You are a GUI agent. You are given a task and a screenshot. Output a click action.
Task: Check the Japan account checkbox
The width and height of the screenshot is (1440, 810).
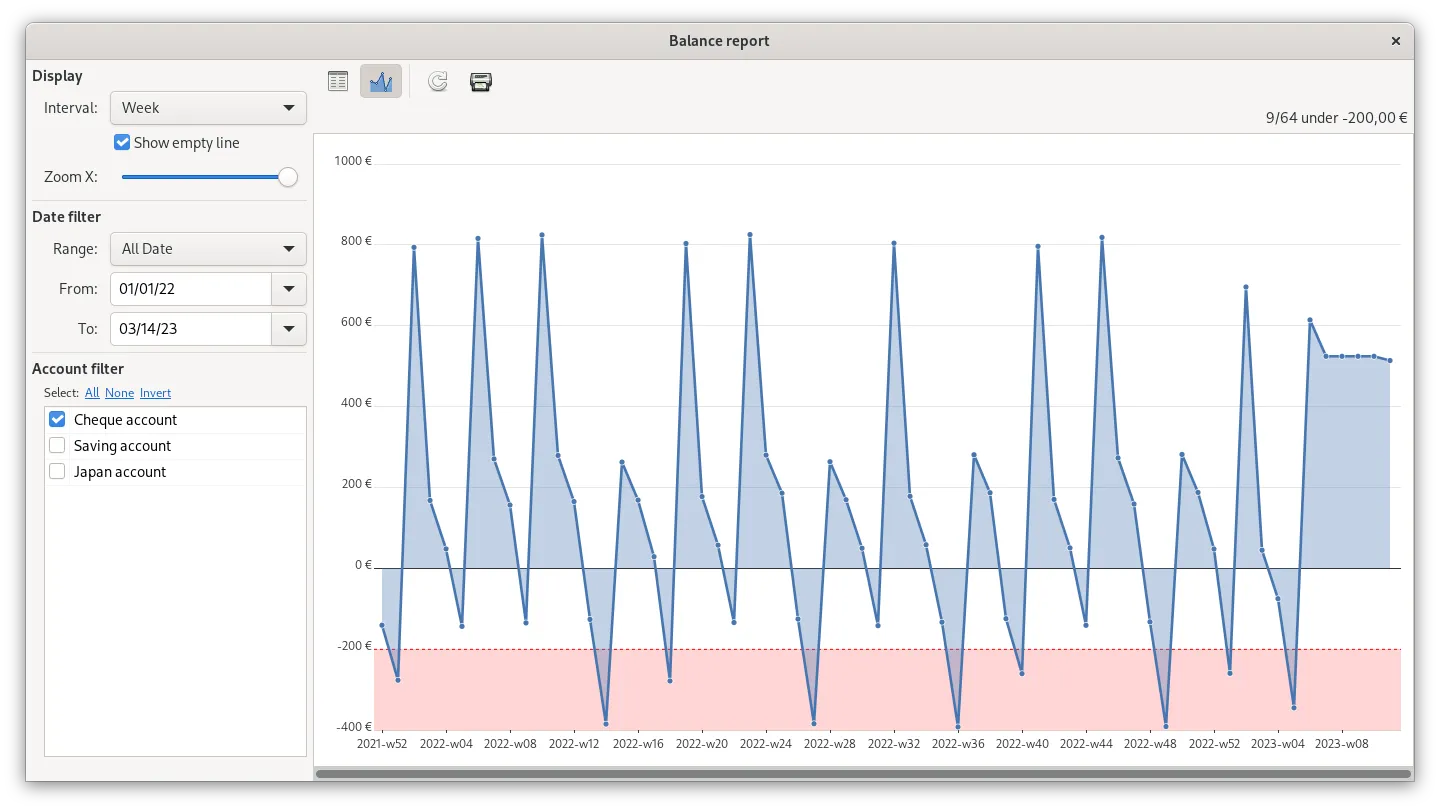click(58, 472)
